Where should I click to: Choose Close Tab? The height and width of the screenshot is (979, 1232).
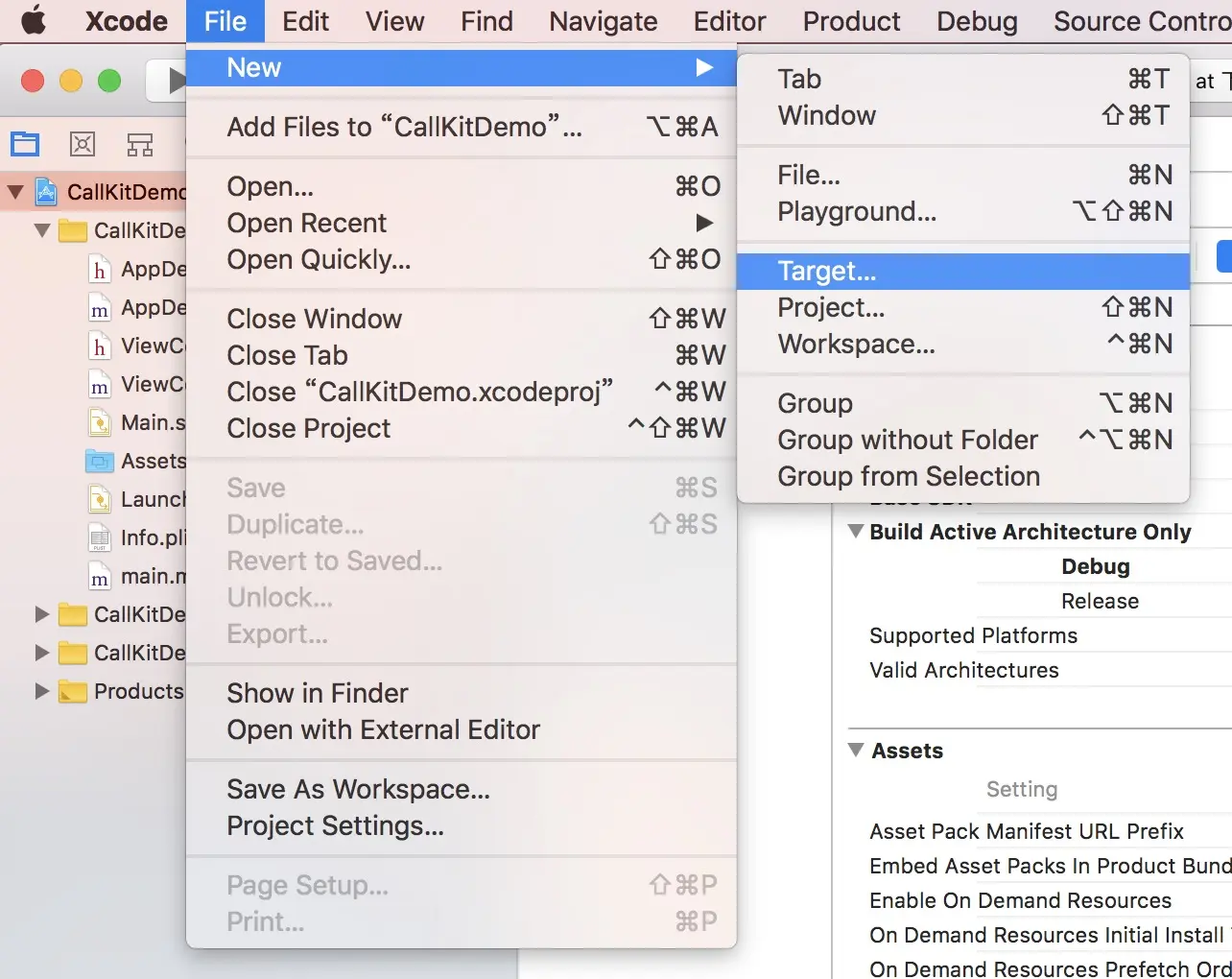(461, 355)
